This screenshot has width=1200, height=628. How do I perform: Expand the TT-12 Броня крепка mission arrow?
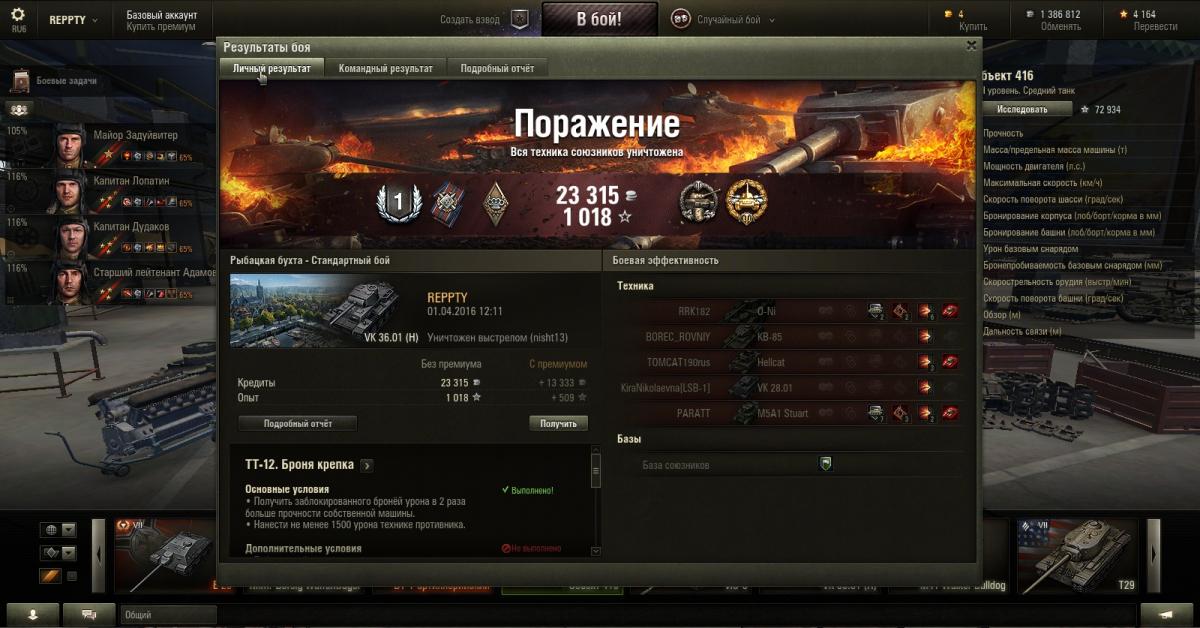point(367,465)
